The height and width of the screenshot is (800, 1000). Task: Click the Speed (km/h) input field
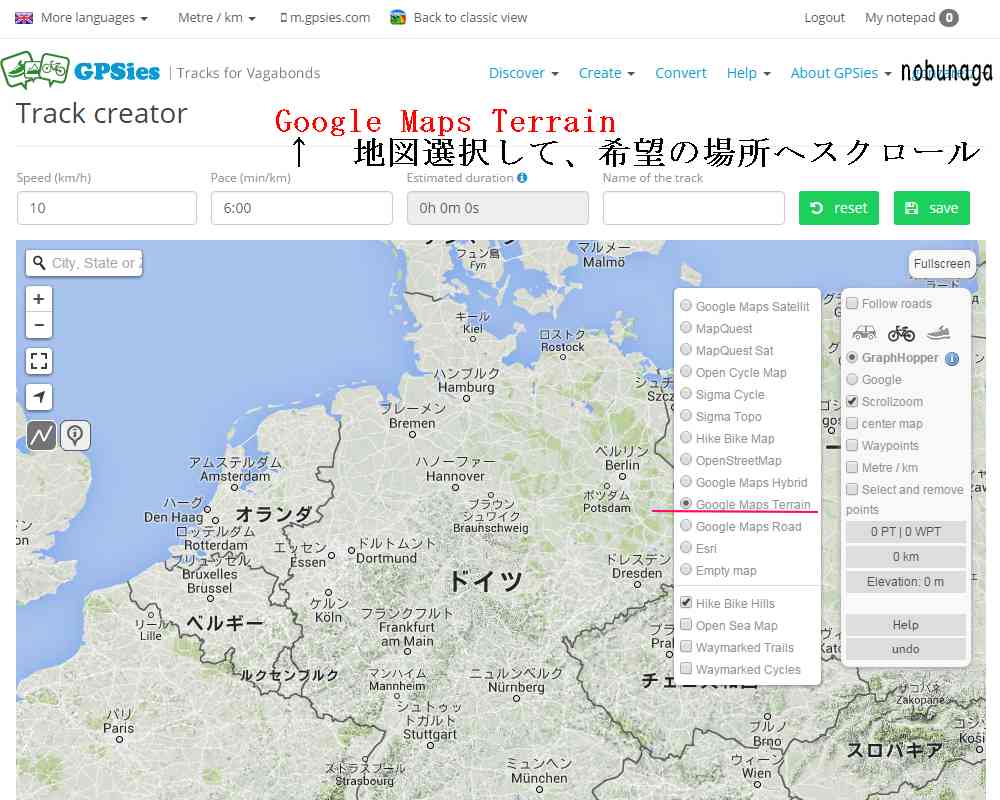[107, 208]
